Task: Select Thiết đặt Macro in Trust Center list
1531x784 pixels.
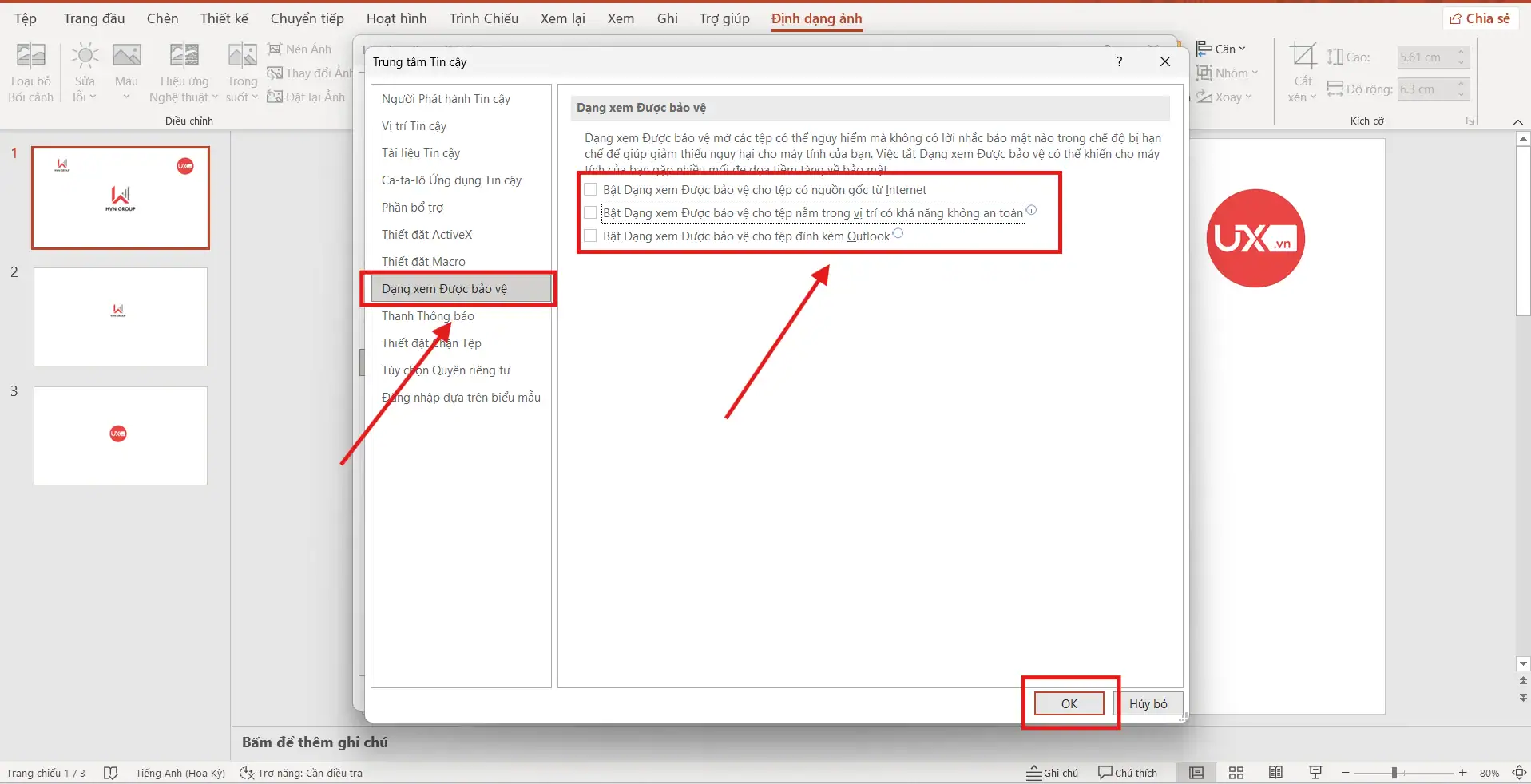Action: point(423,262)
